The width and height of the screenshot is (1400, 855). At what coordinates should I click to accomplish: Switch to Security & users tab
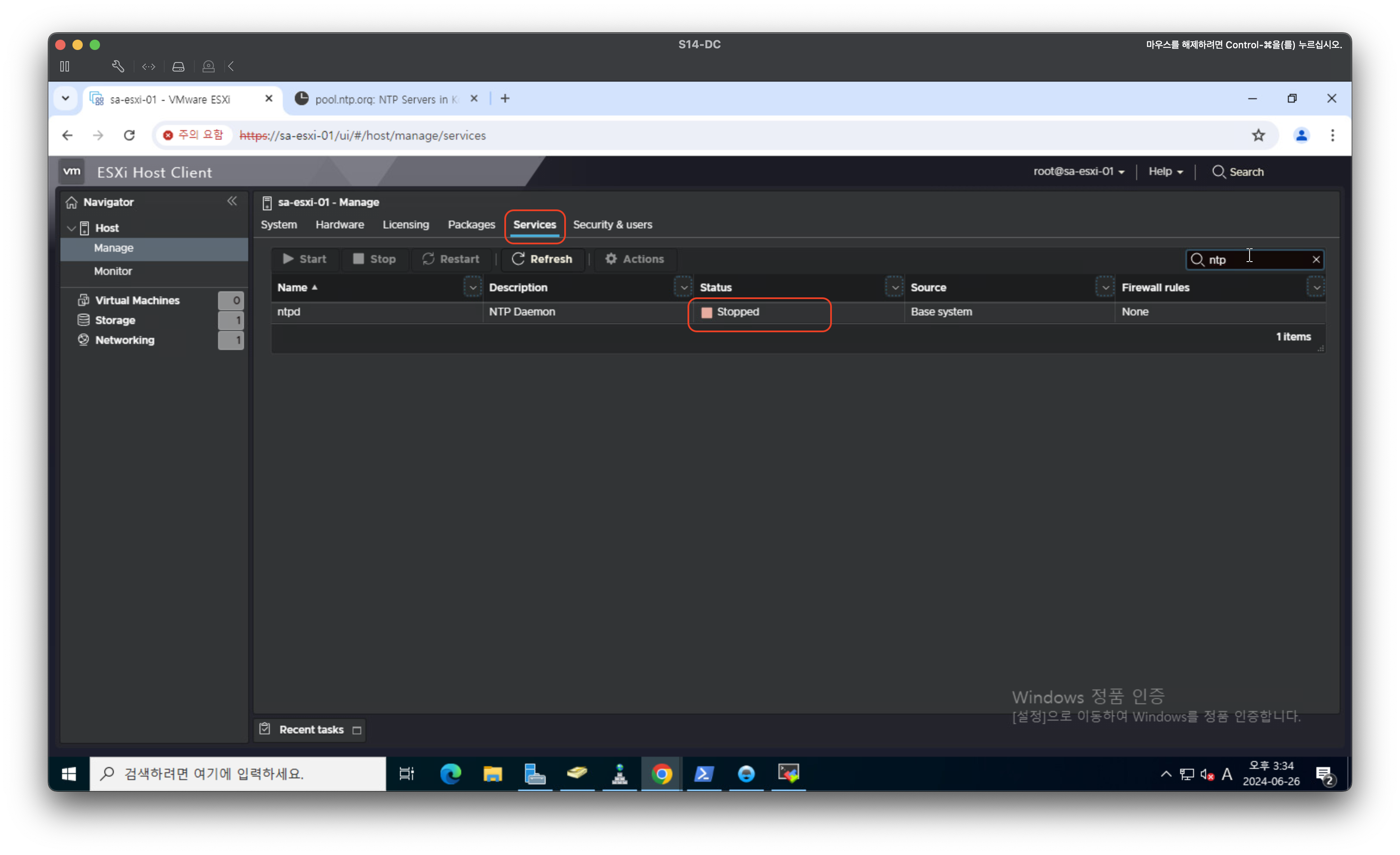[x=612, y=225]
